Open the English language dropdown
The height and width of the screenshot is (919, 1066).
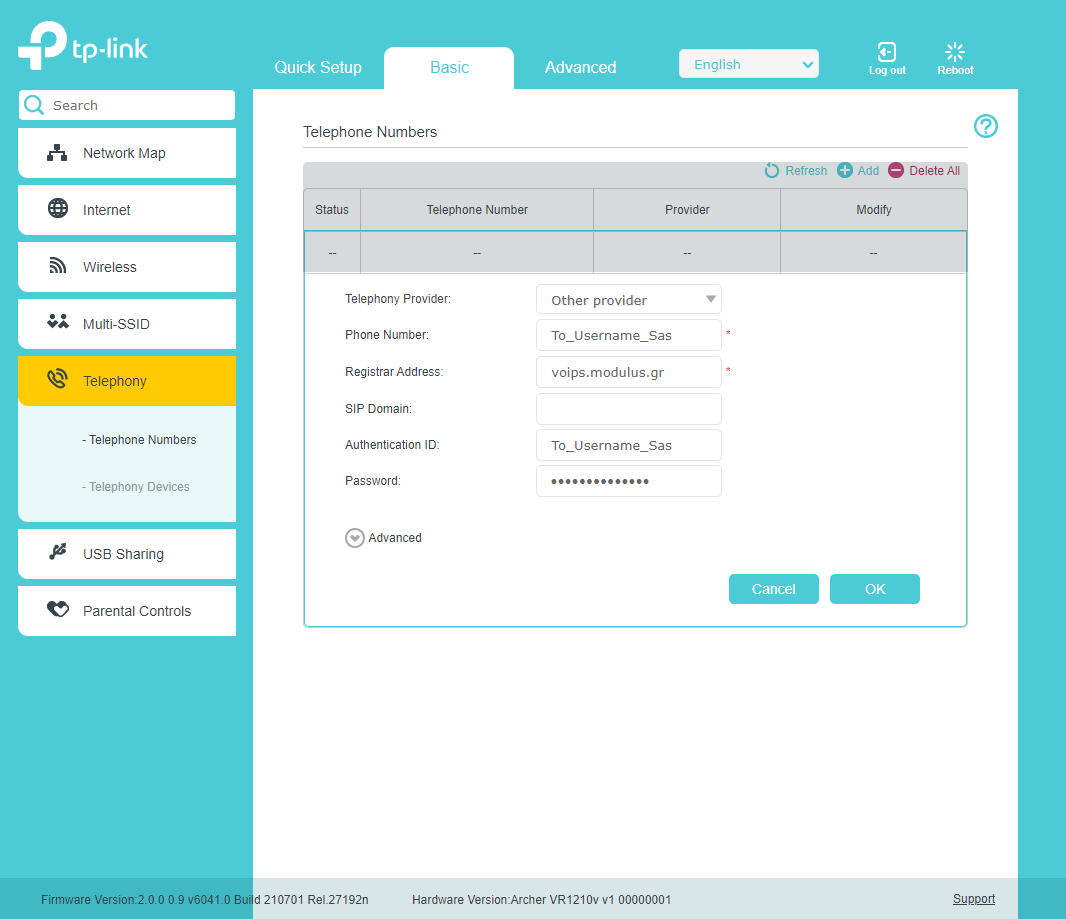point(749,65)
